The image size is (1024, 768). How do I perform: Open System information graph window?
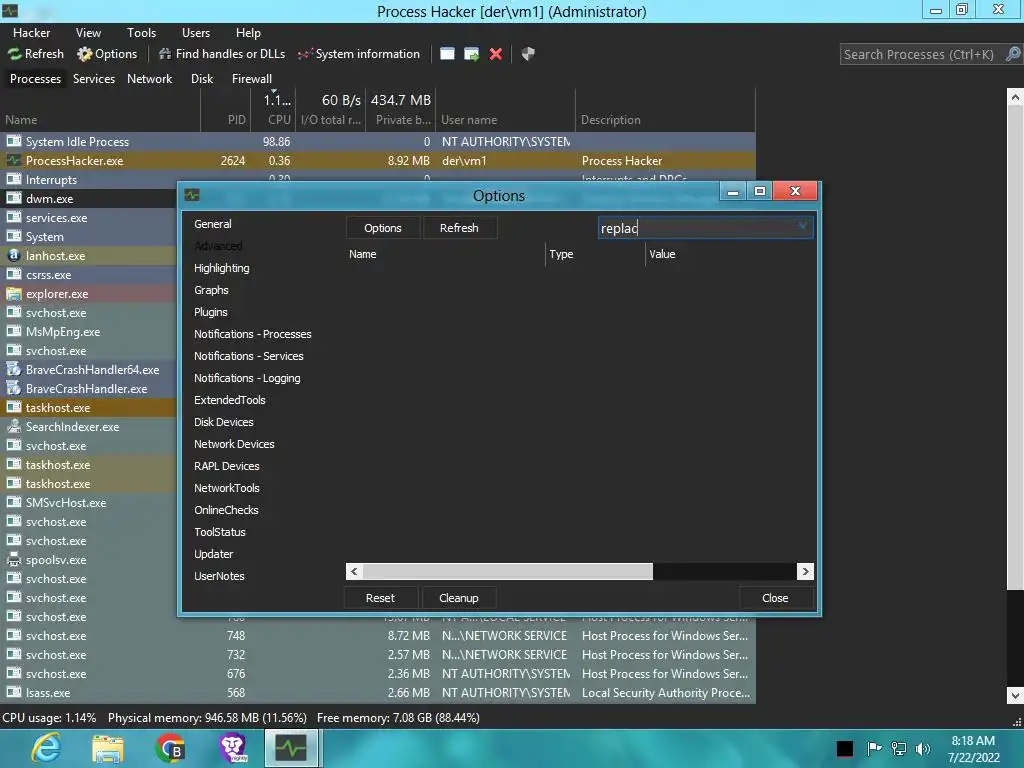[x=359, y=54]
